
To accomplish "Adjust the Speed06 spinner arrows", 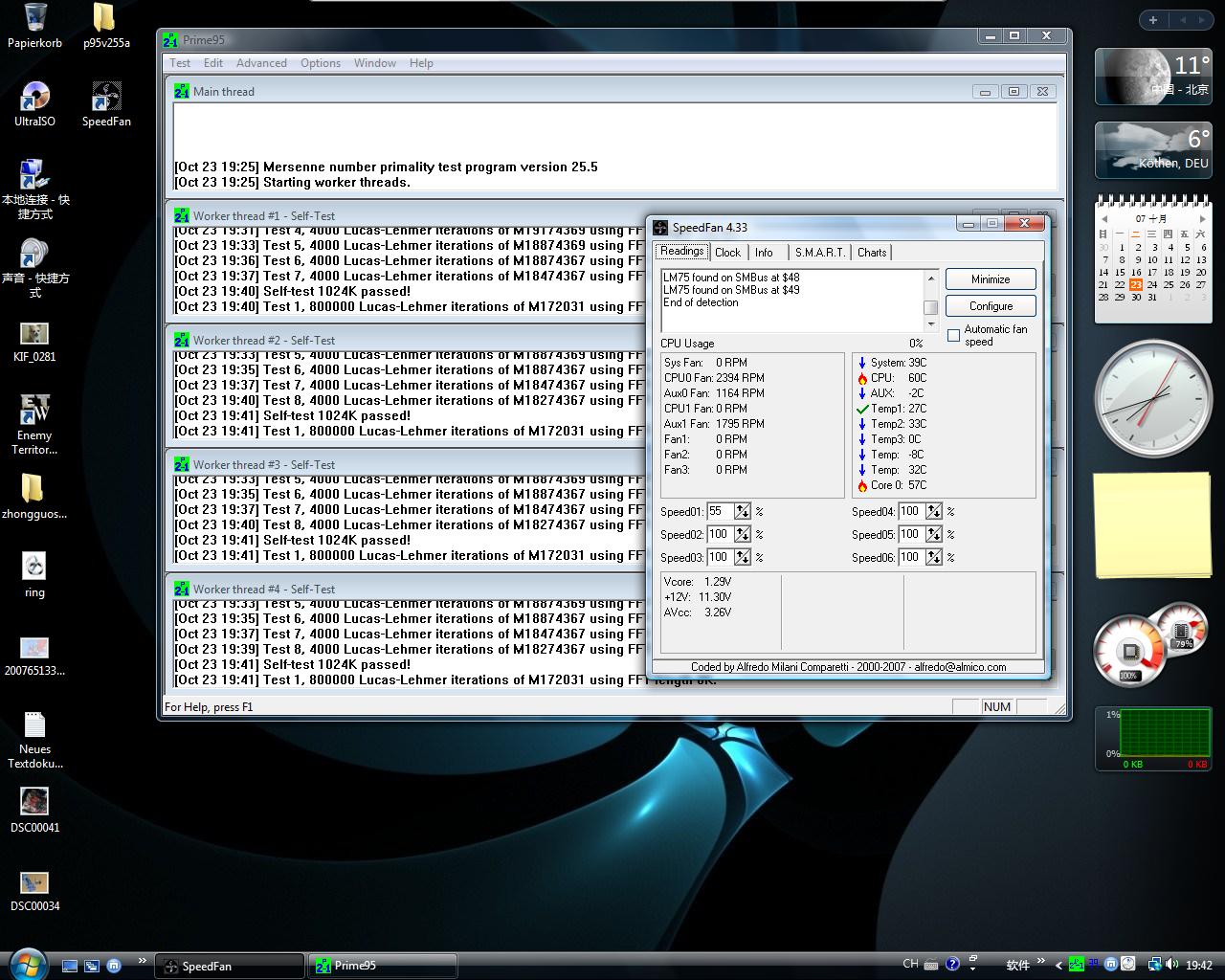I will click(x=934, y=558).
